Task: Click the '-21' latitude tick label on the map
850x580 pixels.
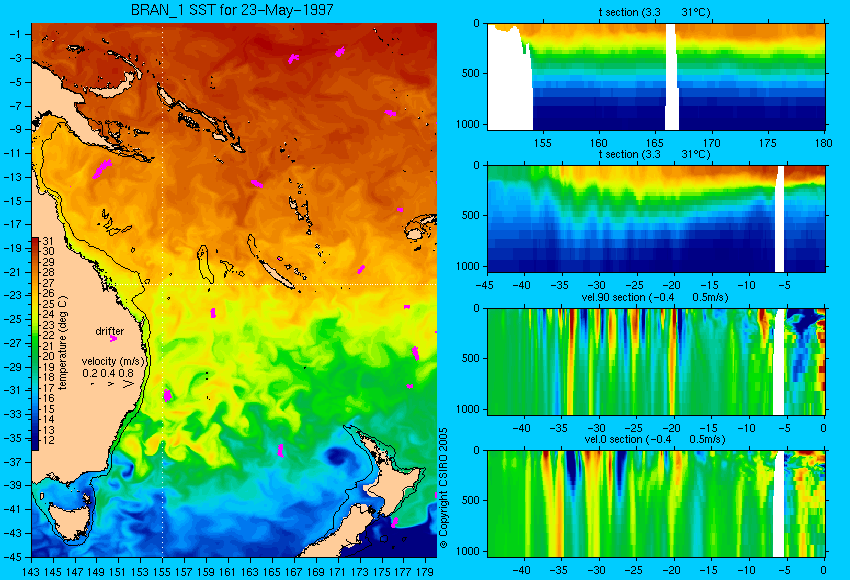Action: (12, 272)
